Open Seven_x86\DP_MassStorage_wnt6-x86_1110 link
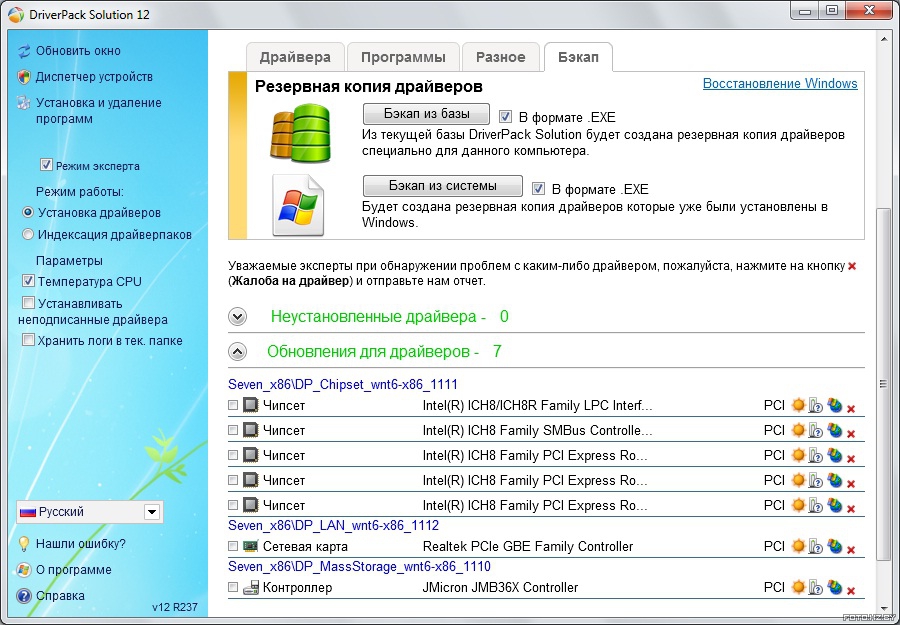Viewport: 900px width, 625px height. click(x=359, y=566)
